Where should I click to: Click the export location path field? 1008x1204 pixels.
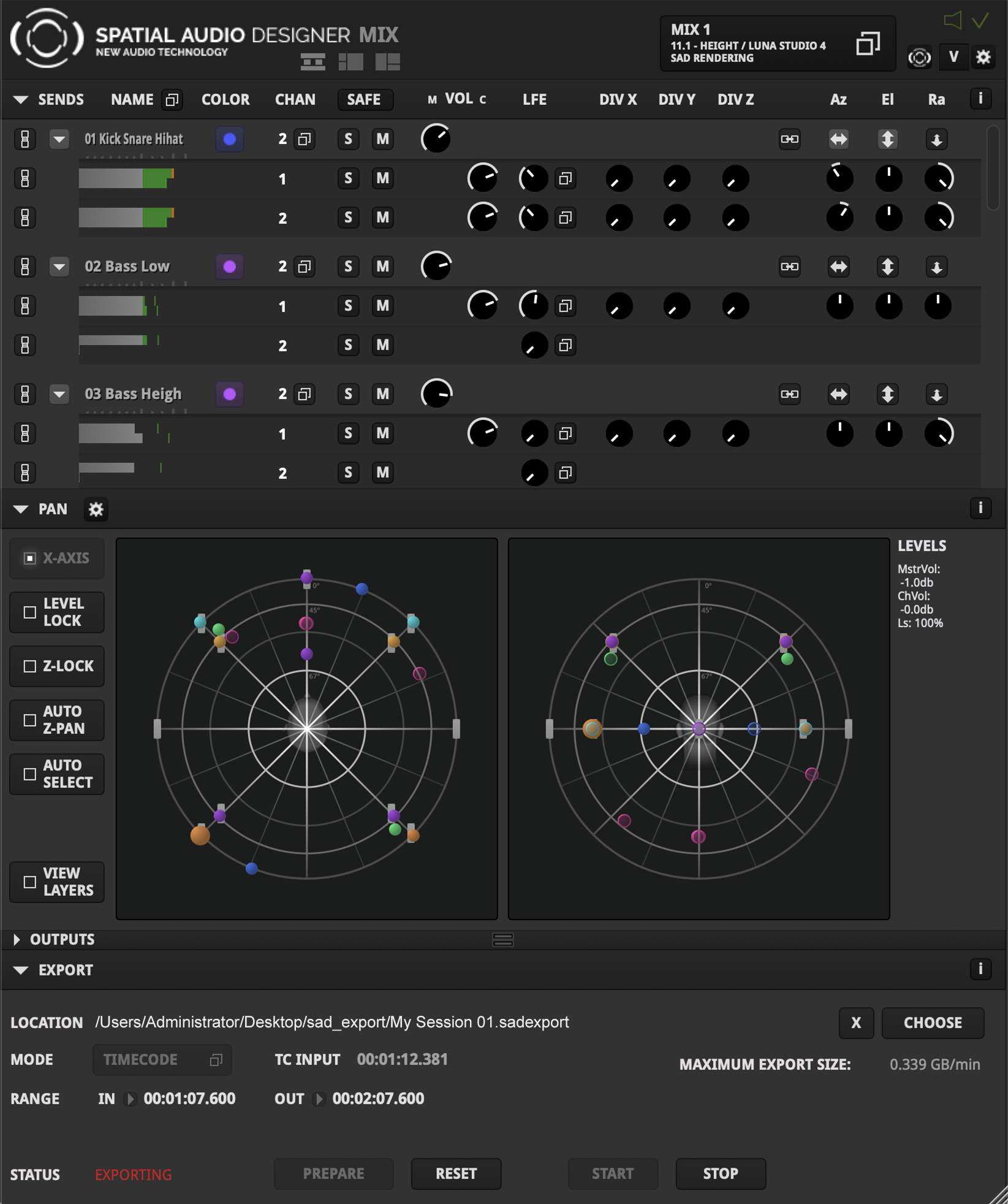point(332,1023)
